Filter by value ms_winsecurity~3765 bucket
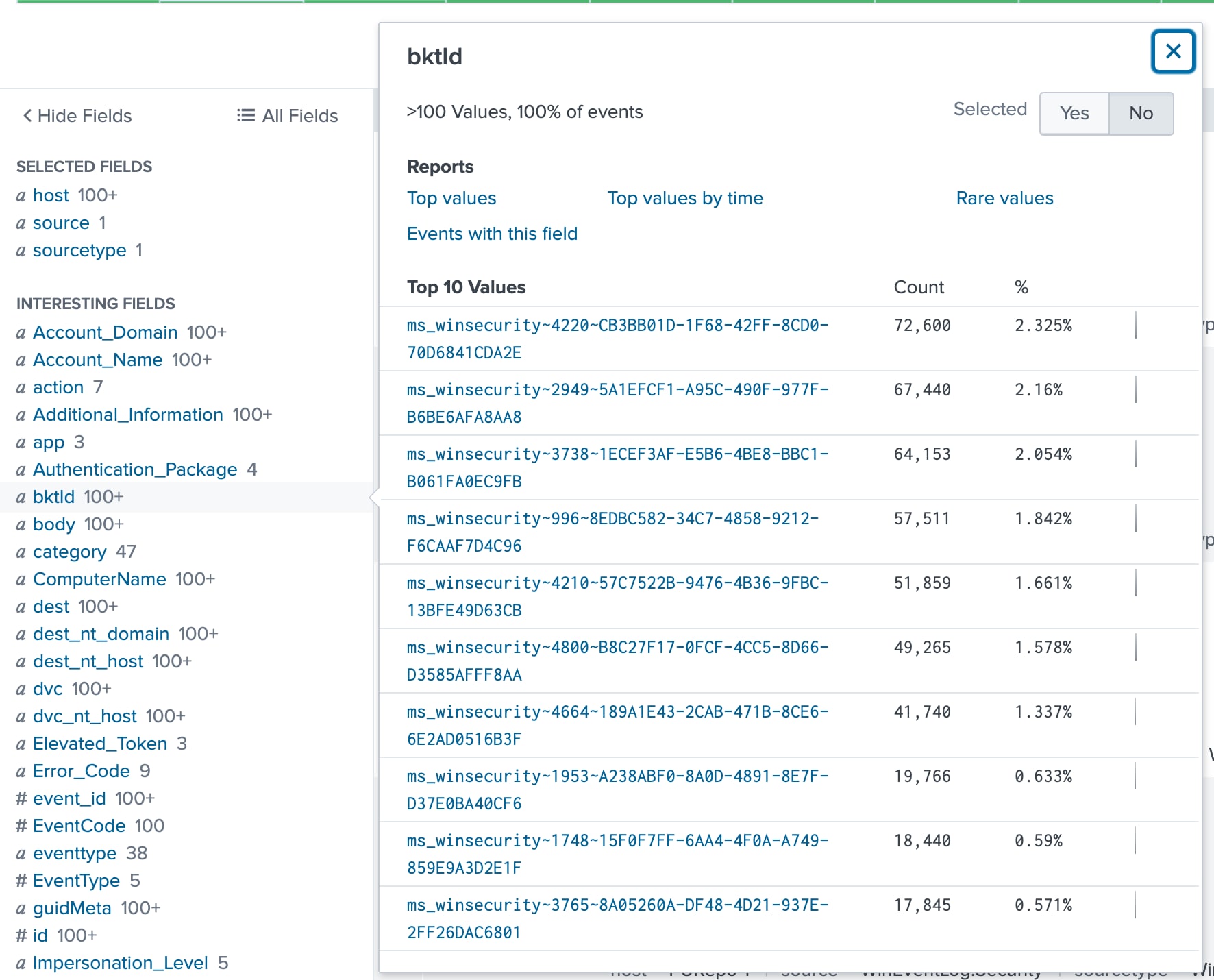This screenshot has width=1214, height=980. click(x=618, y=918)
